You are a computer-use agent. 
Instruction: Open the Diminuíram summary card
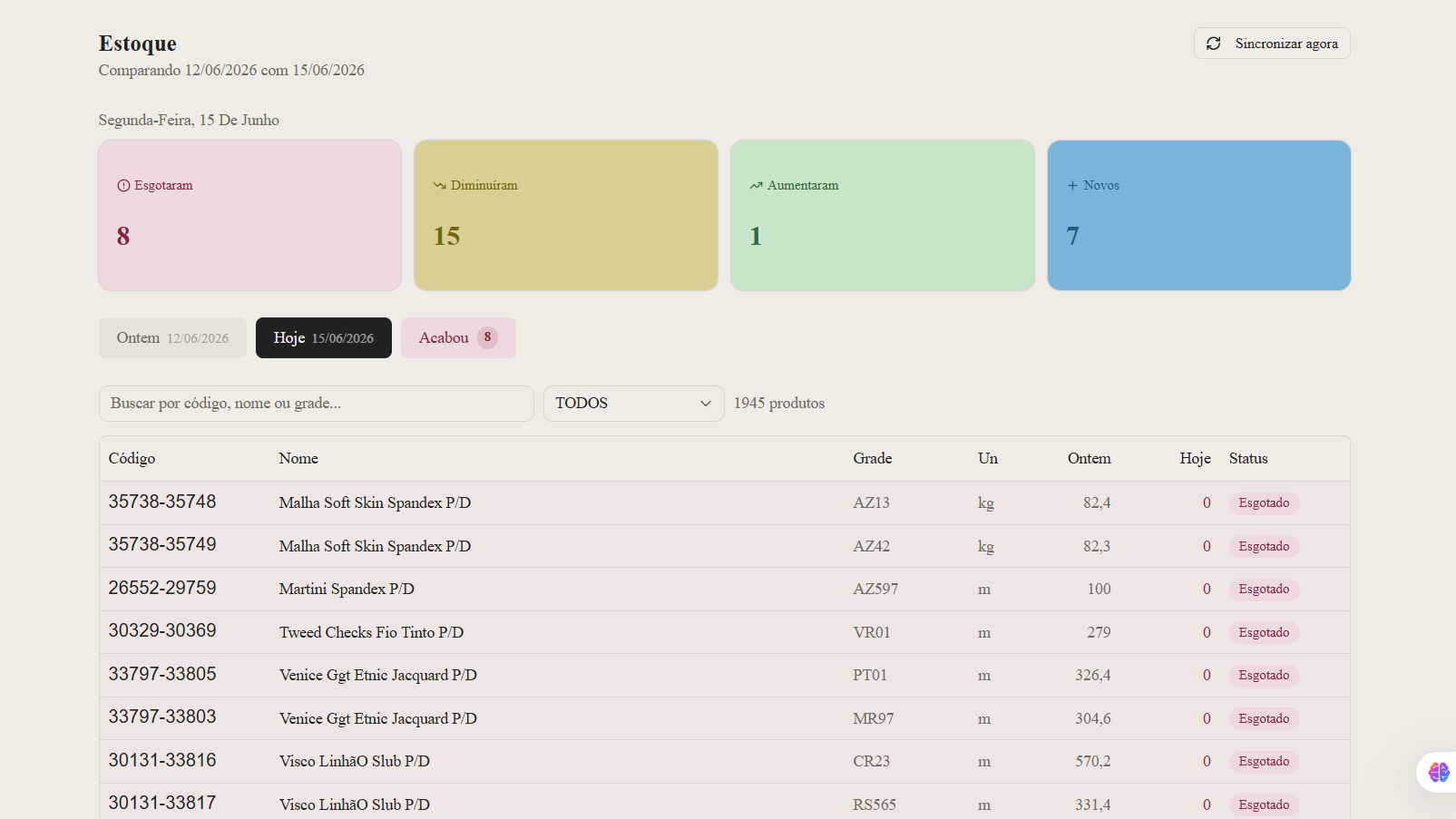[x=566, y=215]
